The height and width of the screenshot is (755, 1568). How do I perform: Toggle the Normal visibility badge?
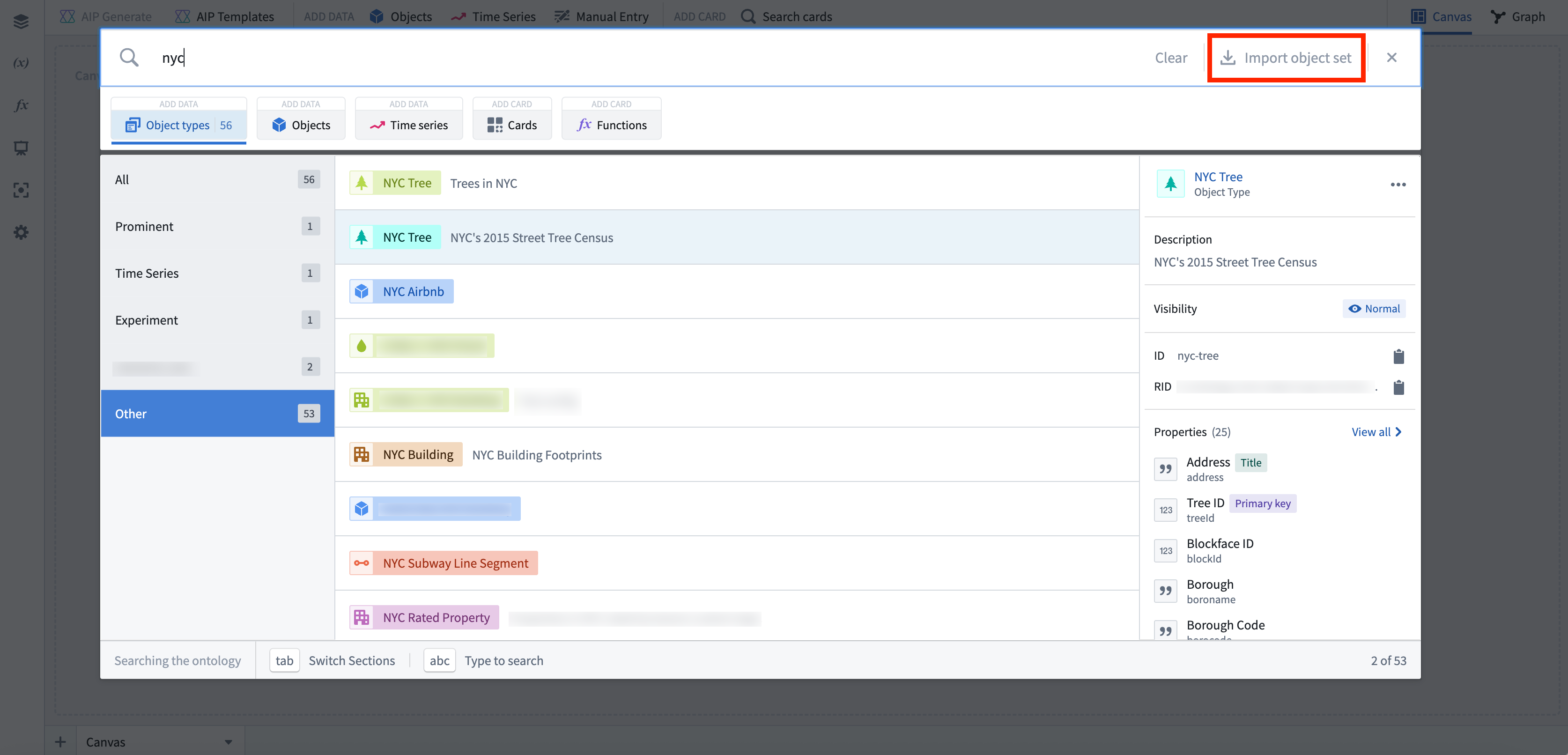point(1374,309)
